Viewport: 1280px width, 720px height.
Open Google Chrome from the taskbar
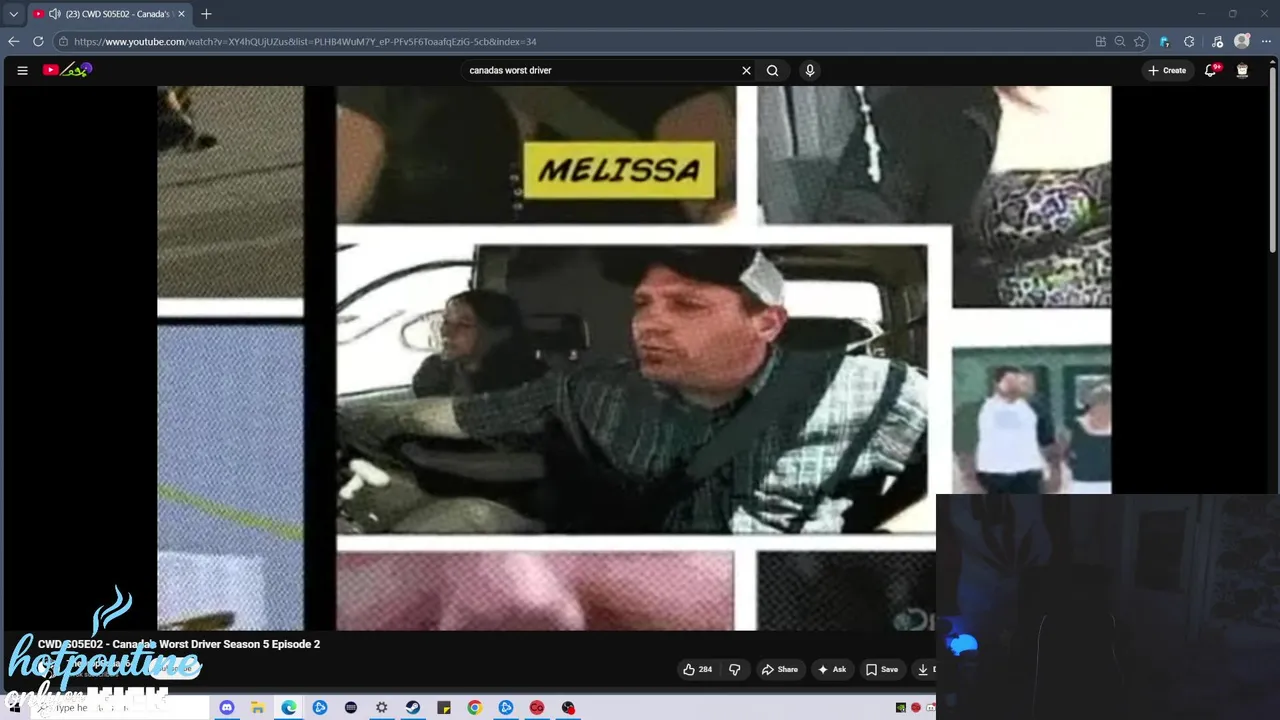tap(474, 707)
